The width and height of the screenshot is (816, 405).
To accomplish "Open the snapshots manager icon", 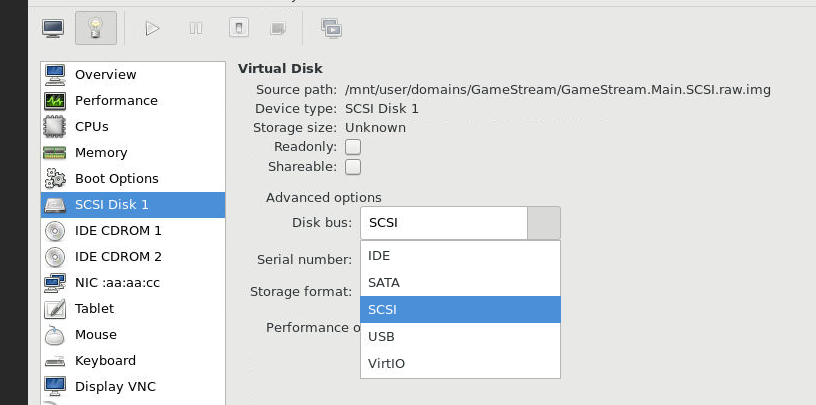I will (332, 28).
